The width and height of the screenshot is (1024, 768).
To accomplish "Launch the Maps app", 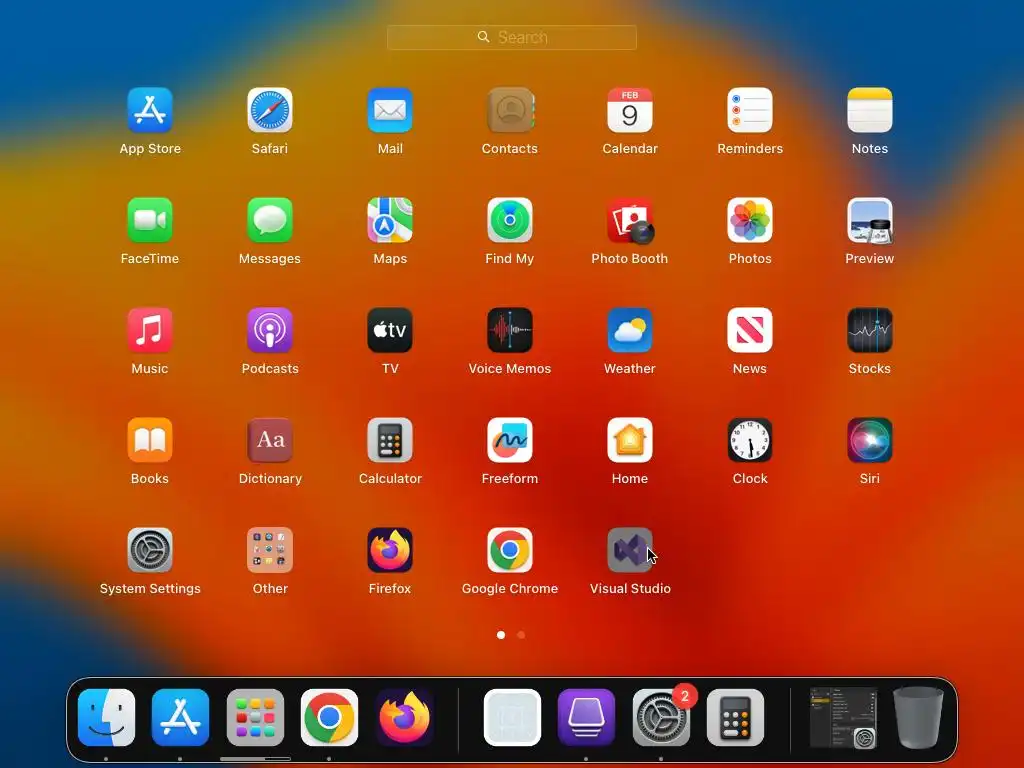I will click(x=390, y=221).
